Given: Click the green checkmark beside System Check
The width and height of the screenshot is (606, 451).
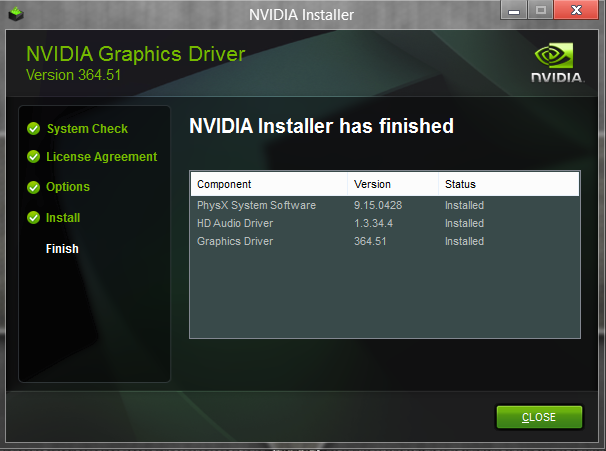Looking at the screenshot, I should point(34,129).
